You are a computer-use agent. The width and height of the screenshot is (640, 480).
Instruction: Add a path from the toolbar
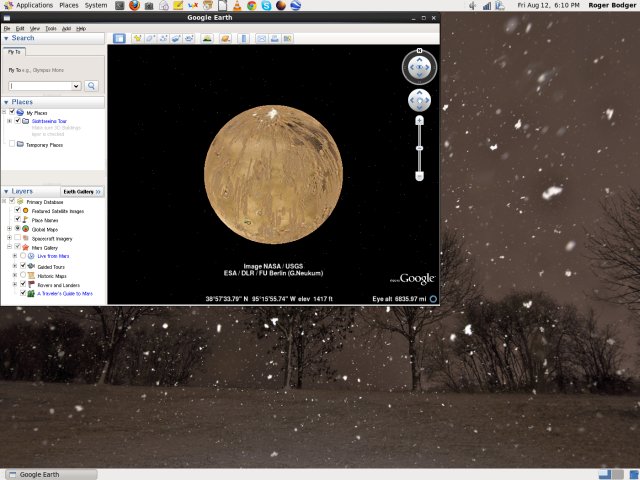(x=163, y=38)
